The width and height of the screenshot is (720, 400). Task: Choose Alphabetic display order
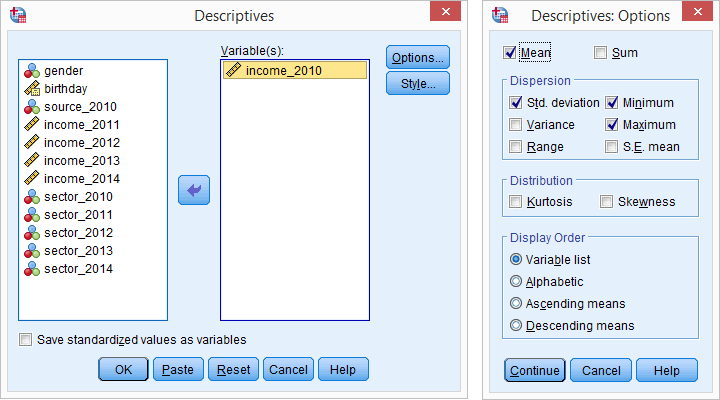click(516, 282)
